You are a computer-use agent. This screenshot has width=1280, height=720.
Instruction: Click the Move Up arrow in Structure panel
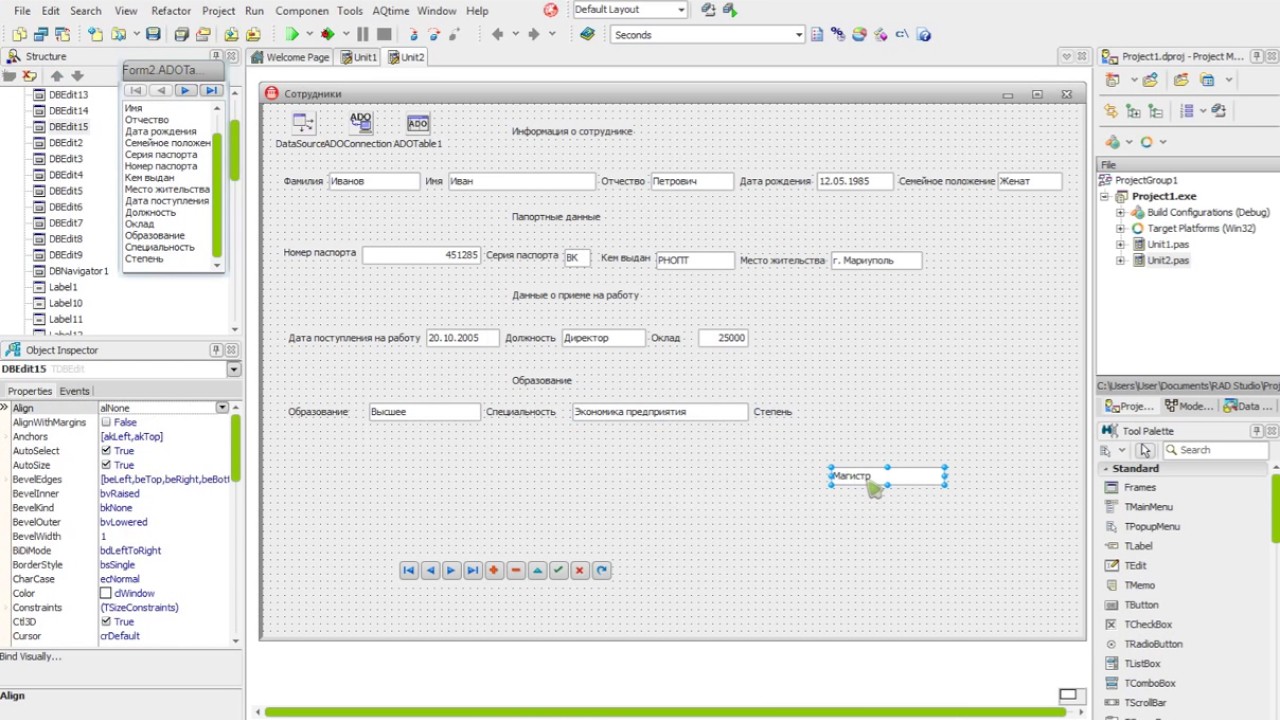coord(57,76)
